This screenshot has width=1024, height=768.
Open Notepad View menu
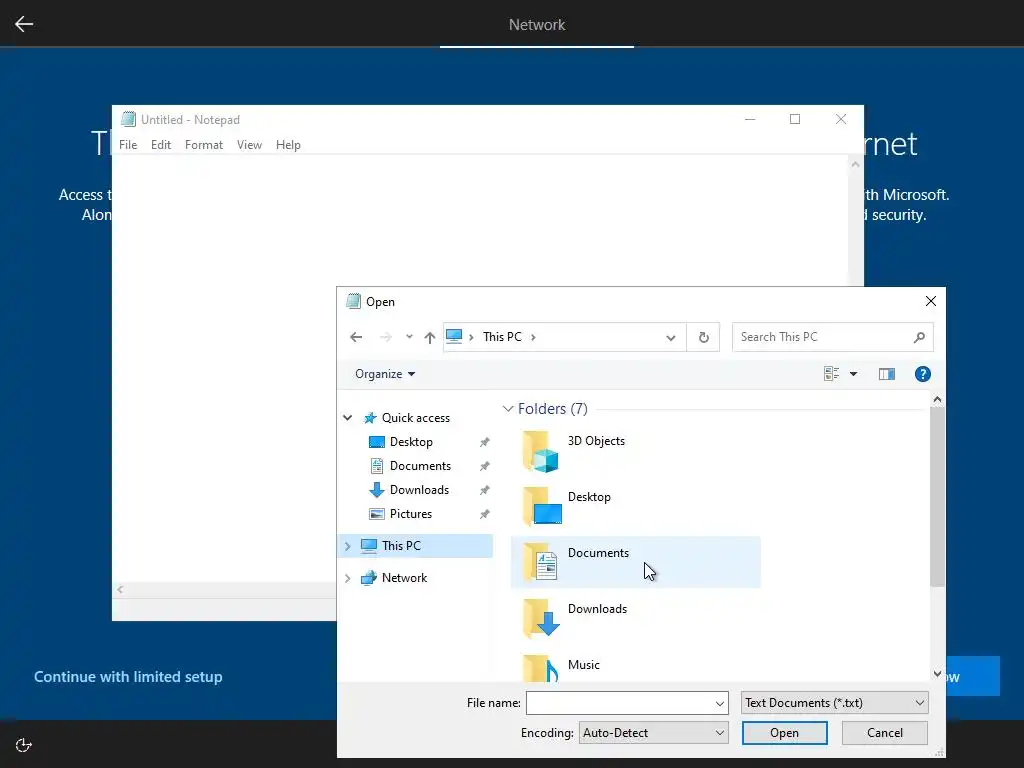pos(249,145)
